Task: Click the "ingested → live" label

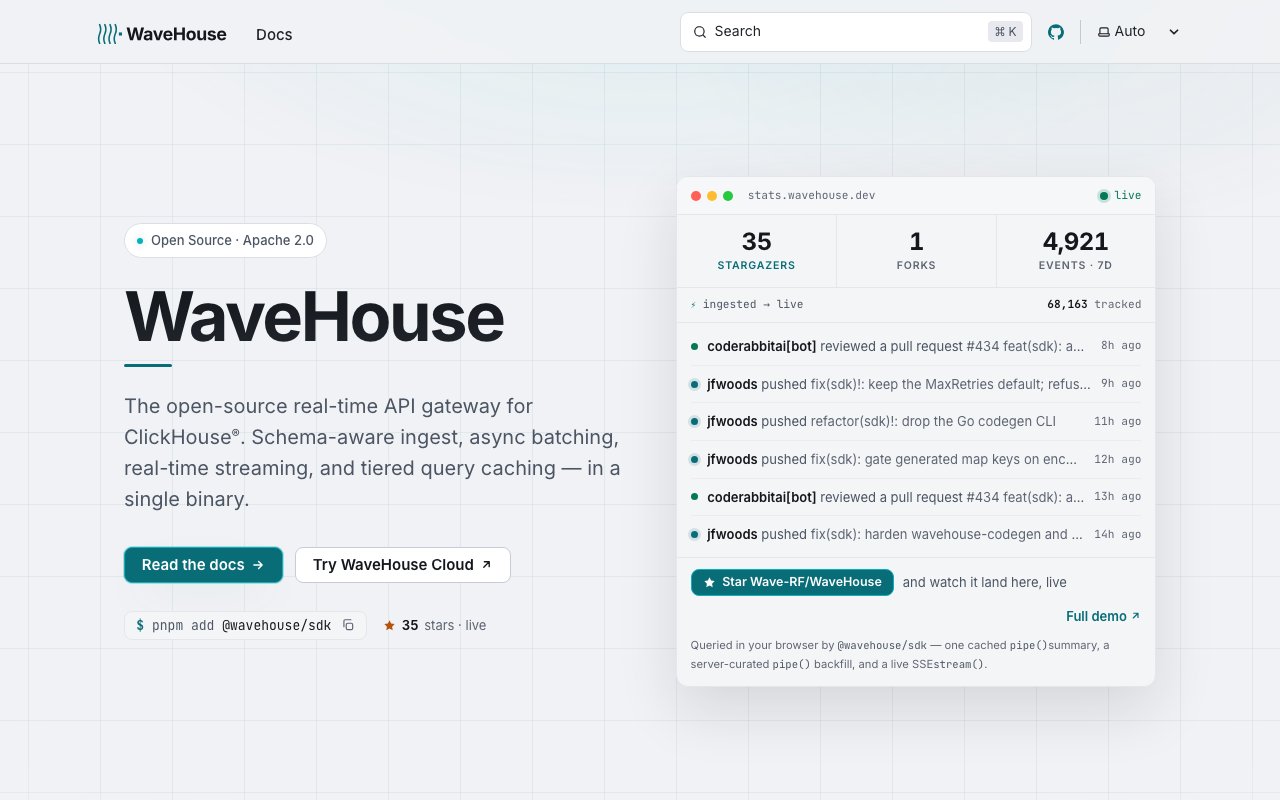Action: click(x=747, y=304)
